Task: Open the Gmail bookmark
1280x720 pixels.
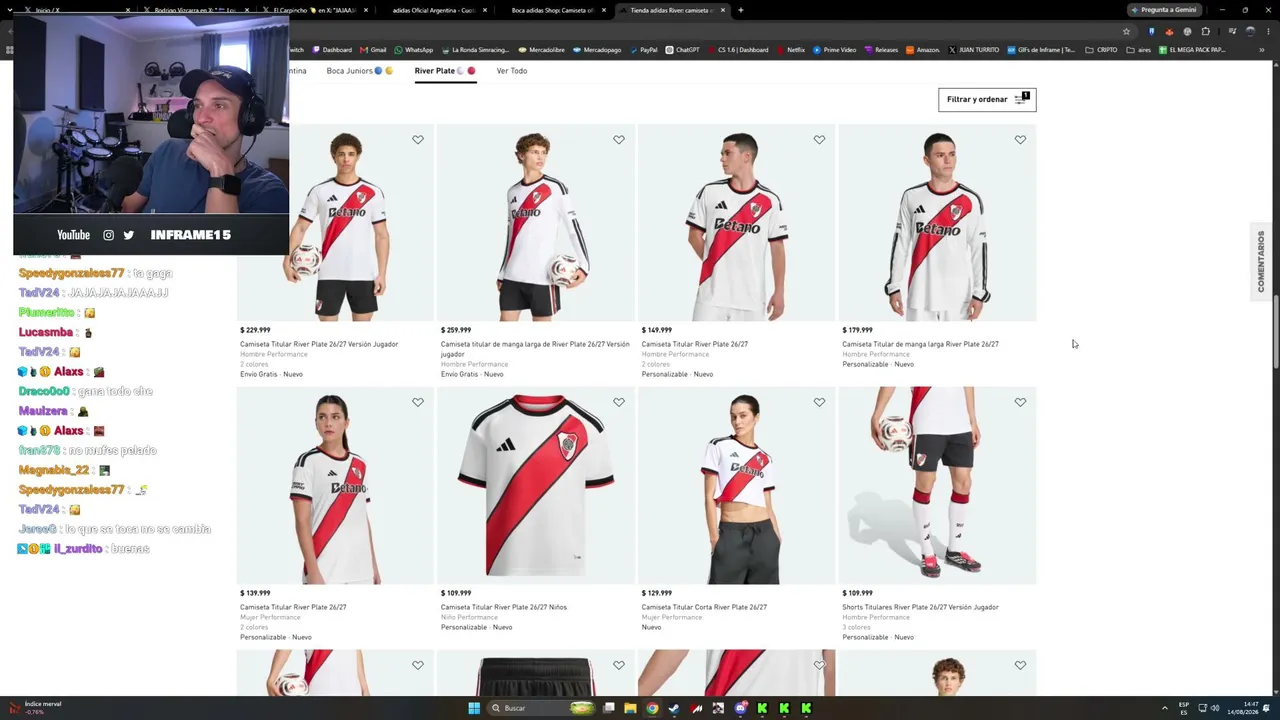Action: [x=373, y=50]
